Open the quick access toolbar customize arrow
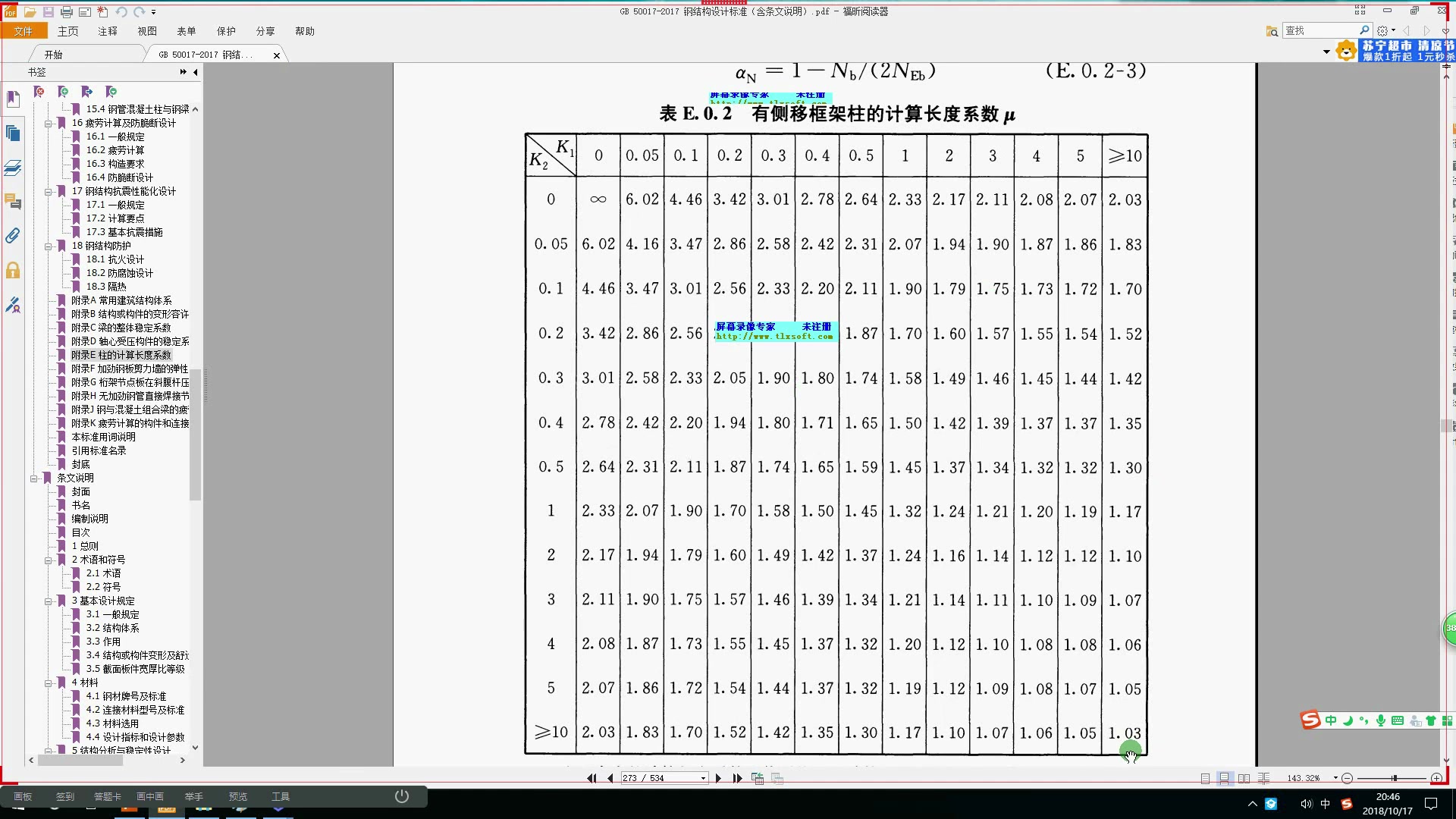1456x819 pixels. (153, 12)
